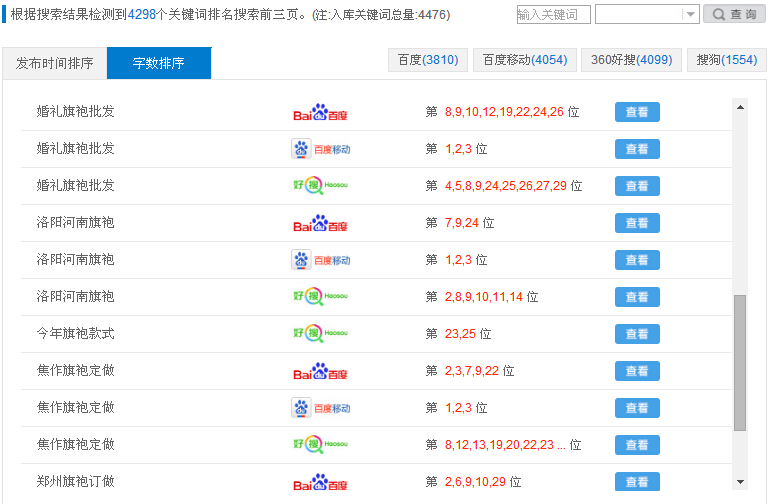Click rank text 2,8,9,10,11,14

(x=483, y=297)
